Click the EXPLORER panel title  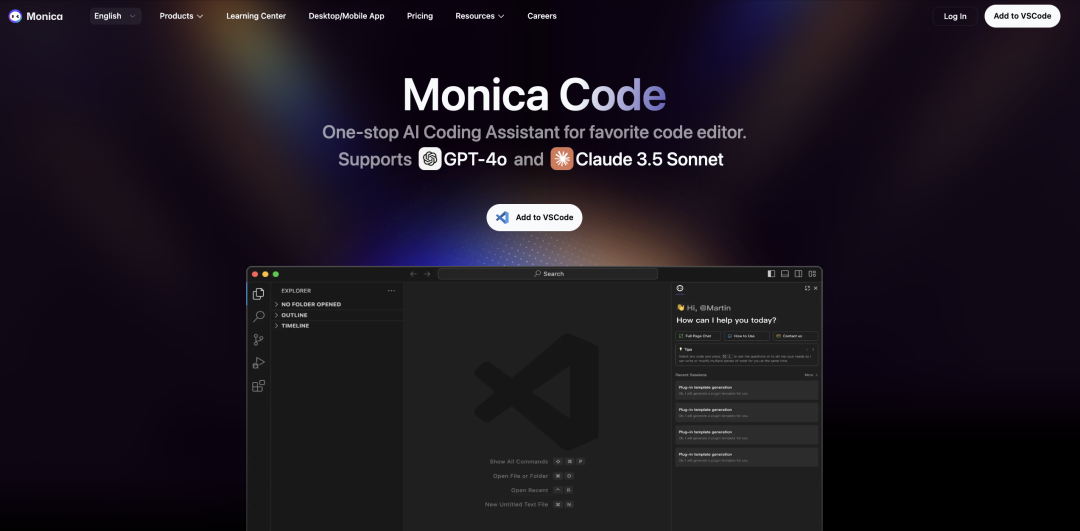(x=296, y=291)
